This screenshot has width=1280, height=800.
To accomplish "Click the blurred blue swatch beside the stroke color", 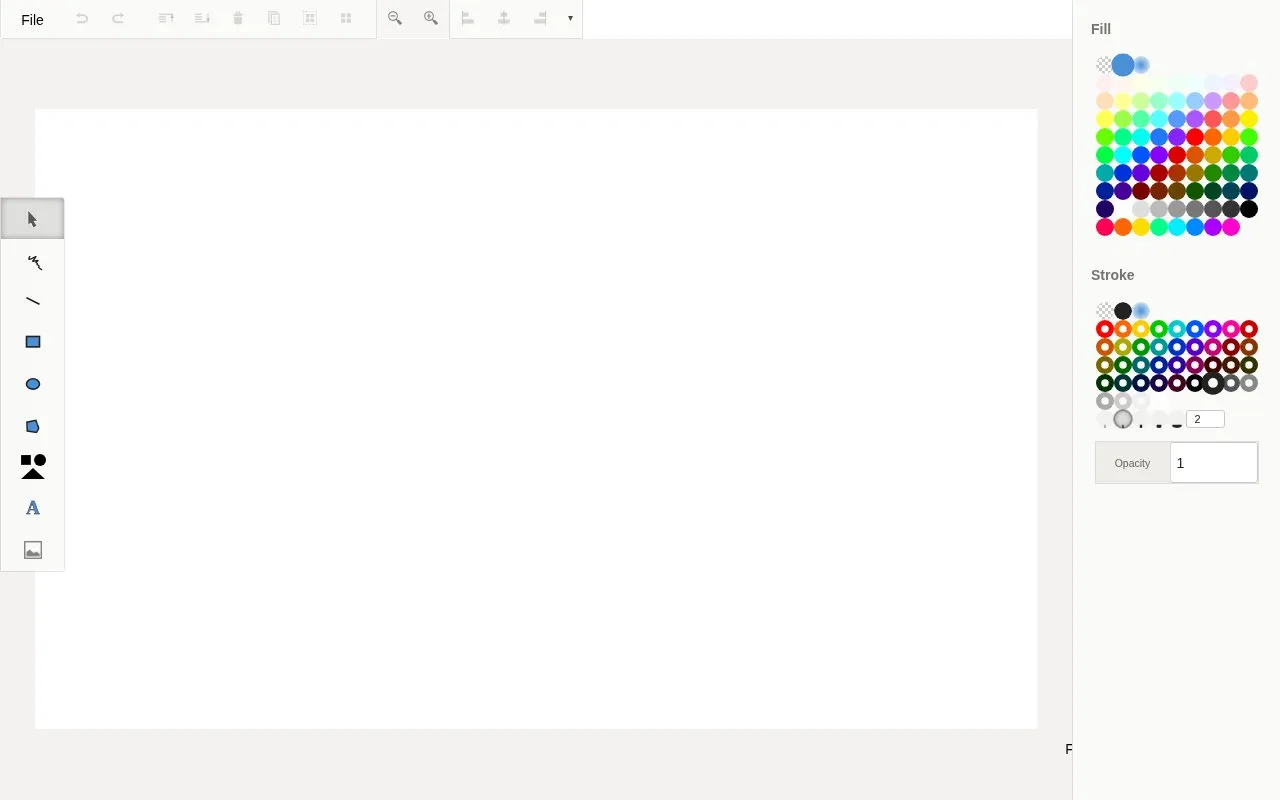I will pos(1141,311).
